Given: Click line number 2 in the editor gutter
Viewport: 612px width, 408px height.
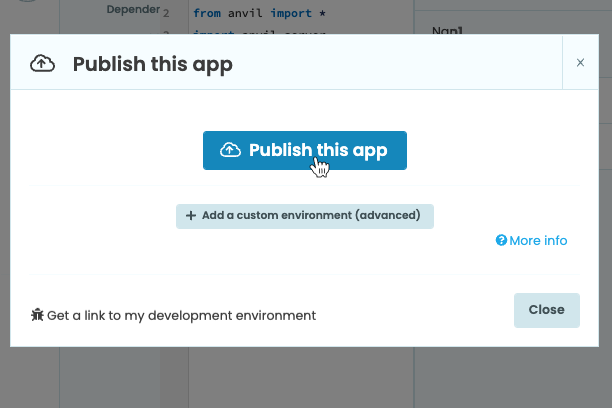Looking at the screenshot, I should click(165, 14).
